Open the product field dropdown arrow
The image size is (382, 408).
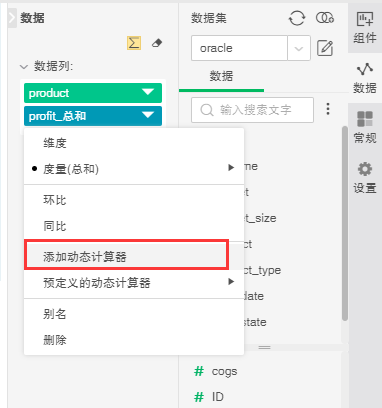pyautogui.click(x=148, y=92)
